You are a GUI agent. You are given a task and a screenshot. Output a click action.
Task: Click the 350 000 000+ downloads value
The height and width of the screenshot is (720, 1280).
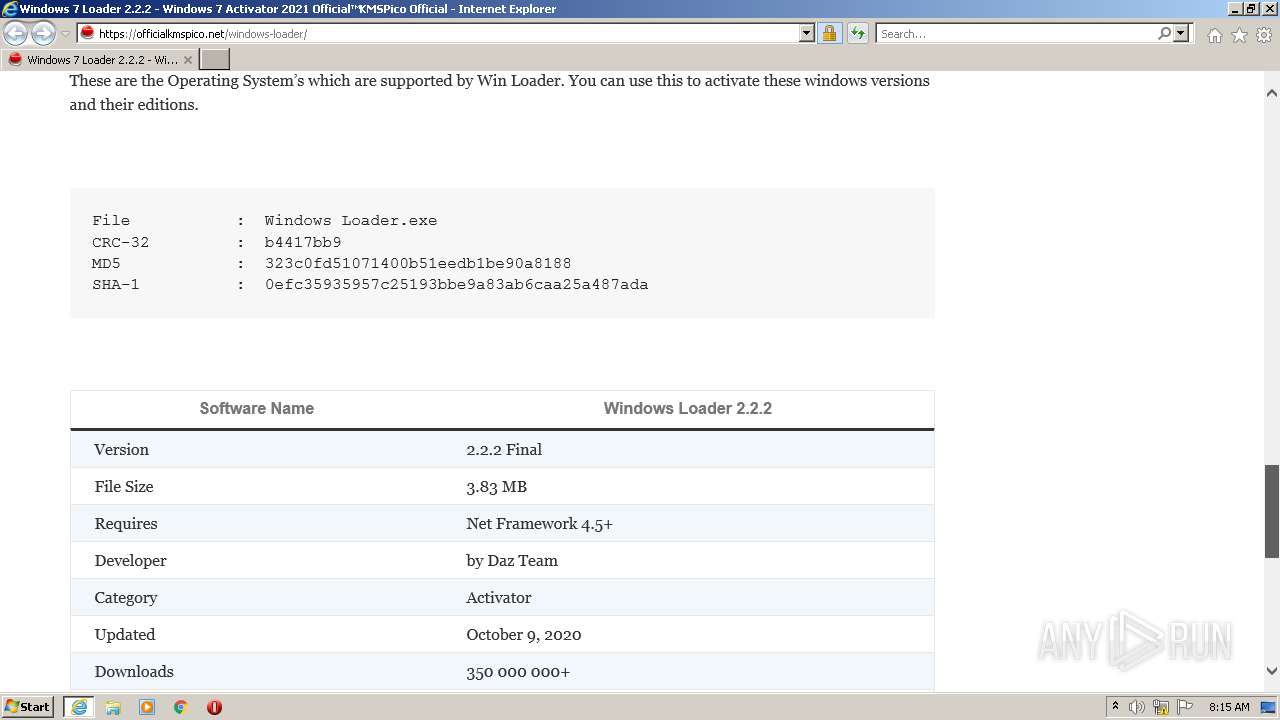click(x=518, y=671)
